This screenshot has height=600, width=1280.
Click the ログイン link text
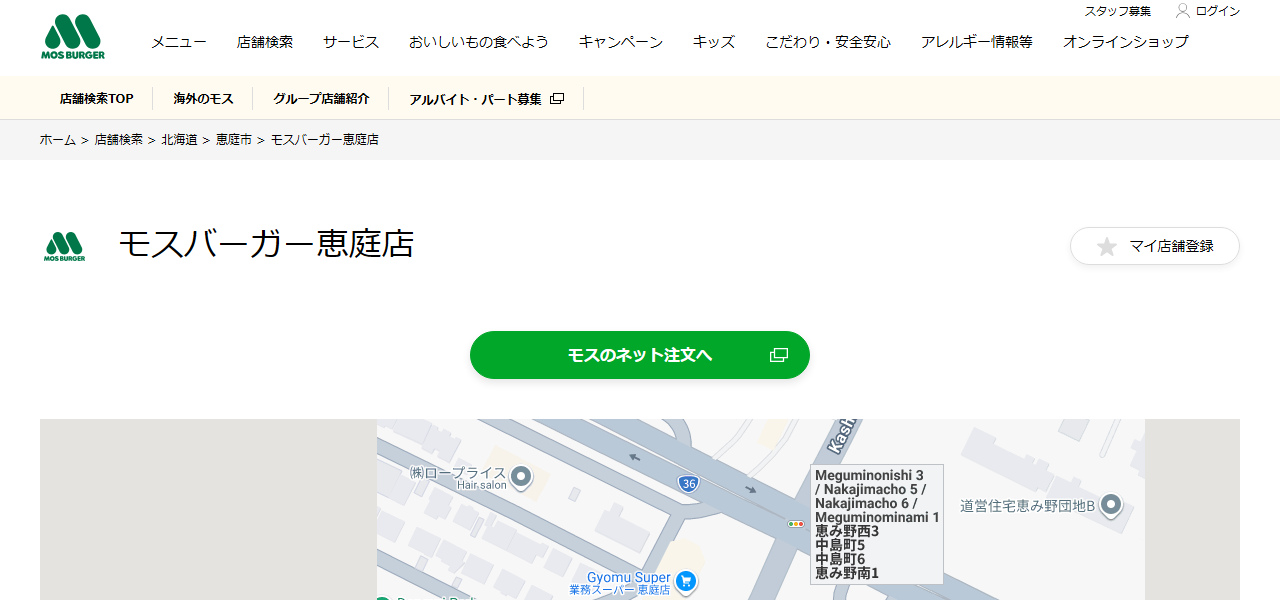pyautogui.click(x=1218, y=11)
